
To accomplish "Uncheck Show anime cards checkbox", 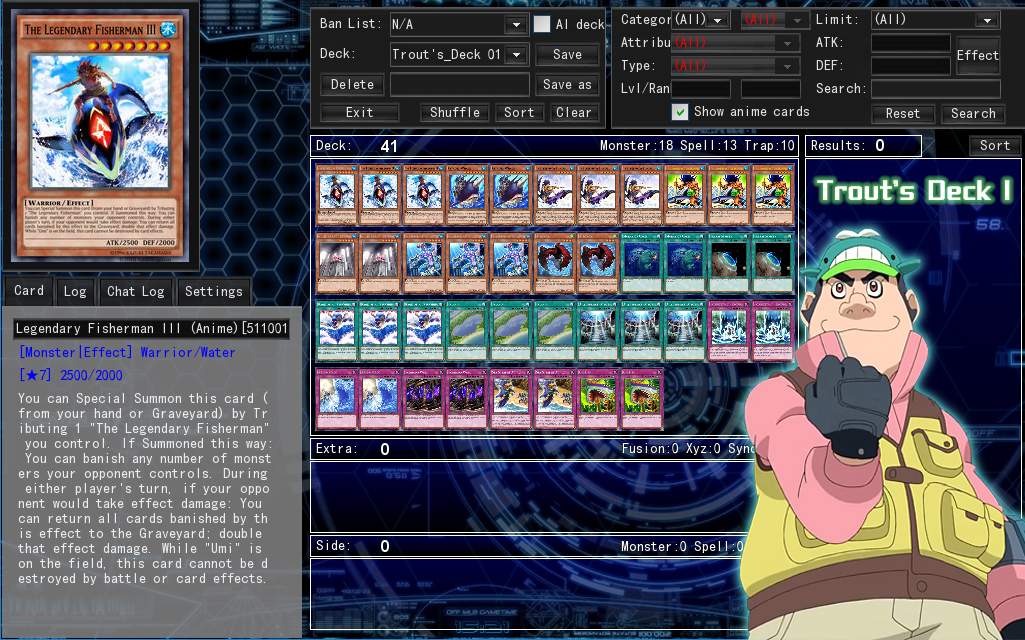I will tap(680, 112).
